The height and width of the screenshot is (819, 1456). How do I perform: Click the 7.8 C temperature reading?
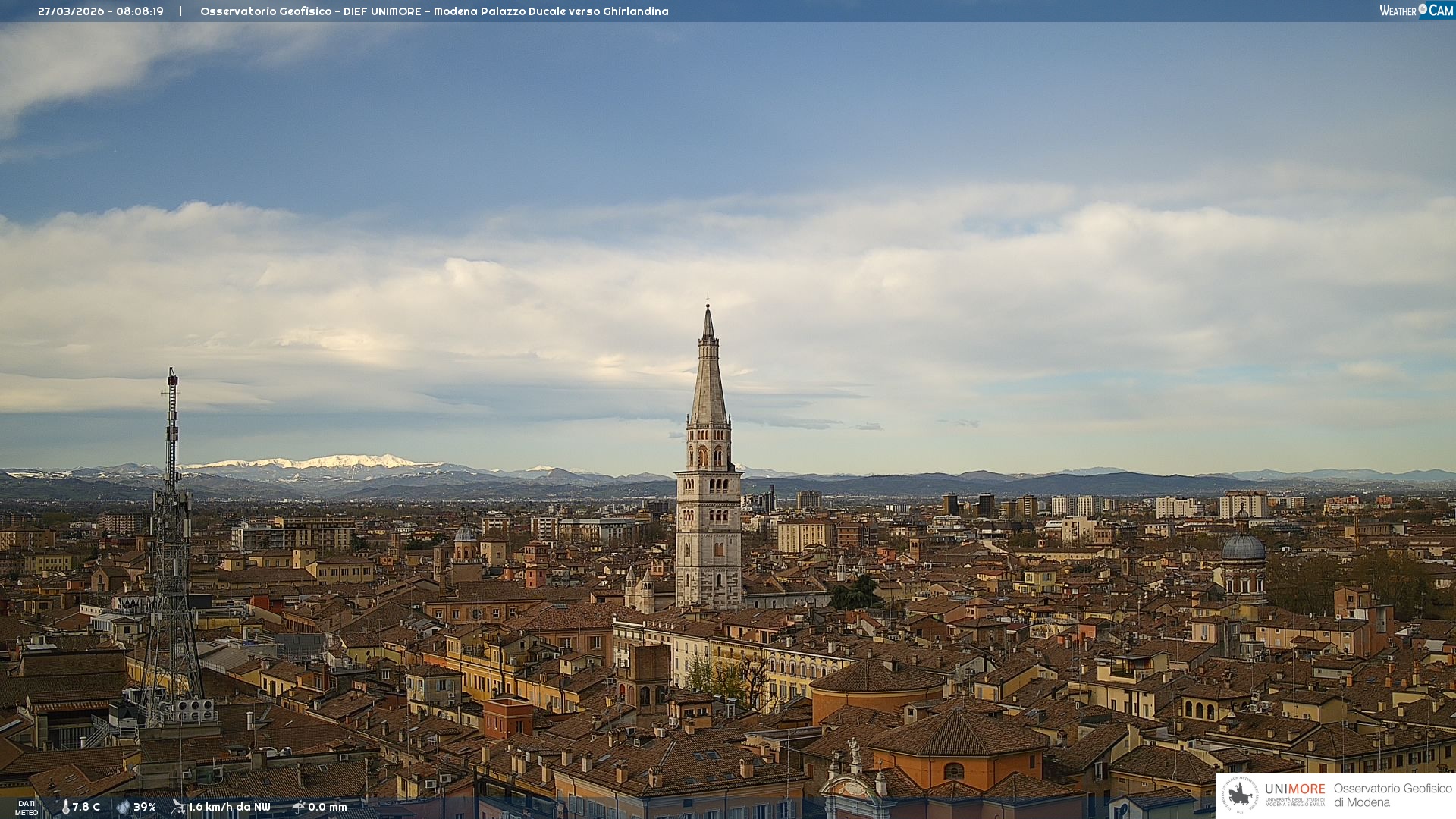[86, 807]
